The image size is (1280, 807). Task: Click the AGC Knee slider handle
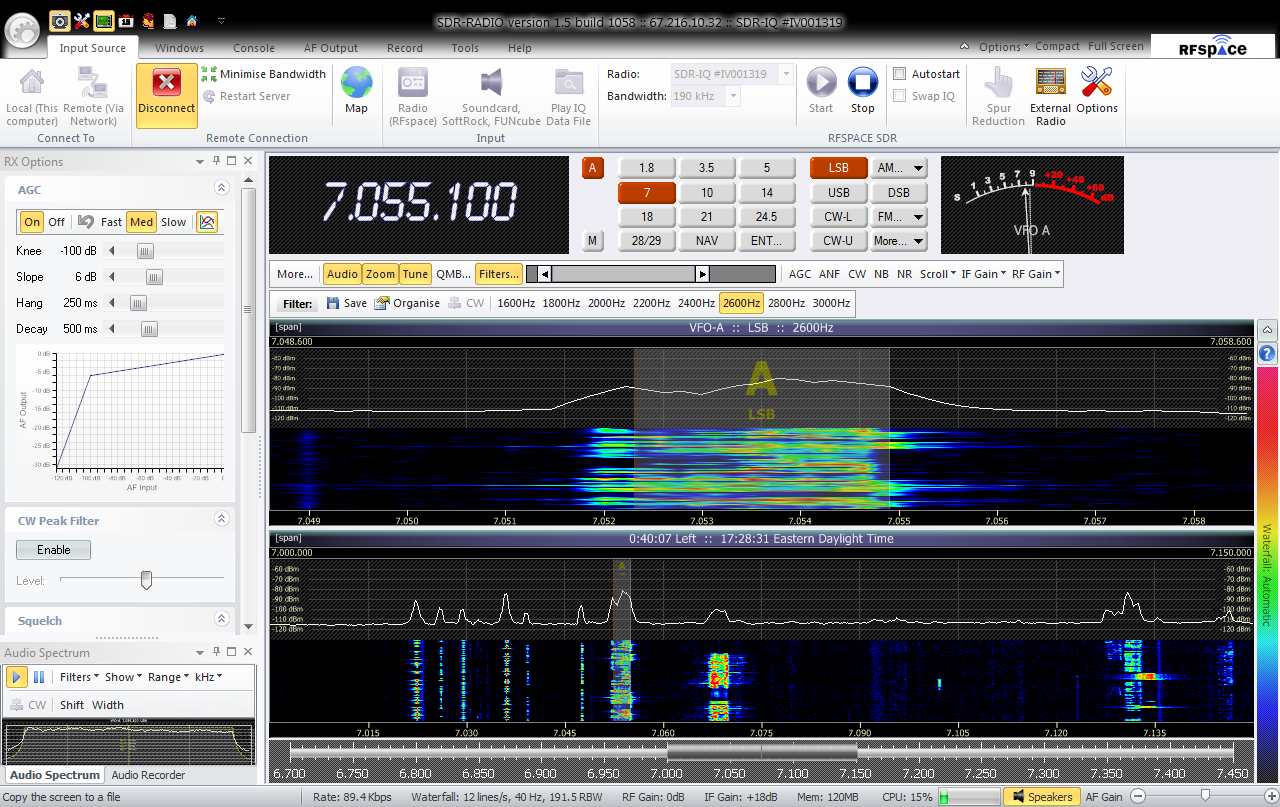[145, 251]
